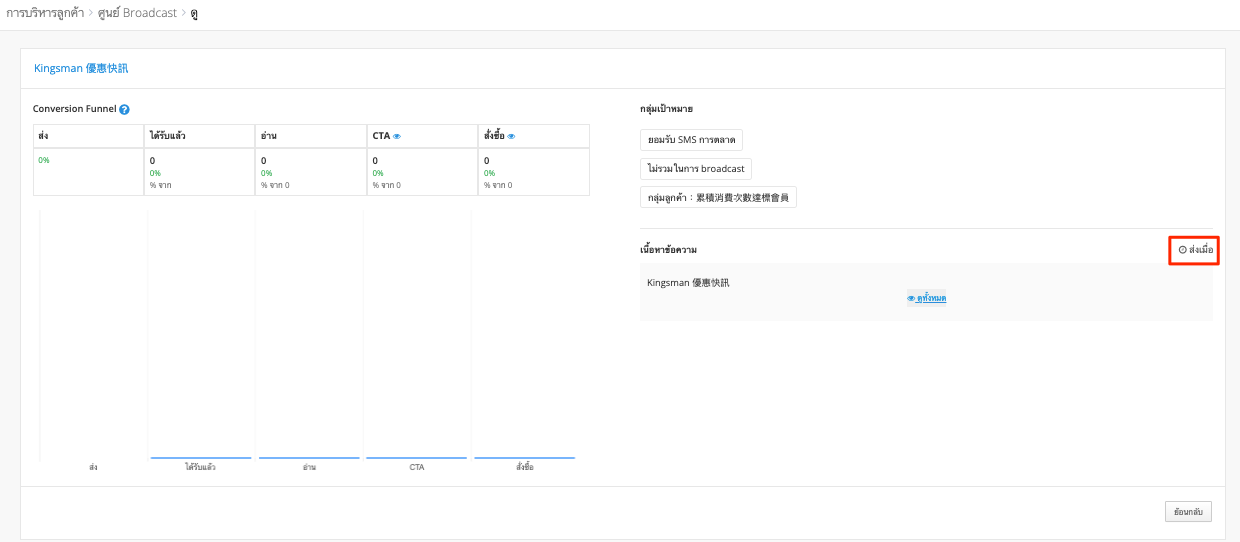Click Kingsman 優惠快訊 message content text
The height and width of the screenshot is (542, 1240).
pyautogui.click(x=689, y=283)
